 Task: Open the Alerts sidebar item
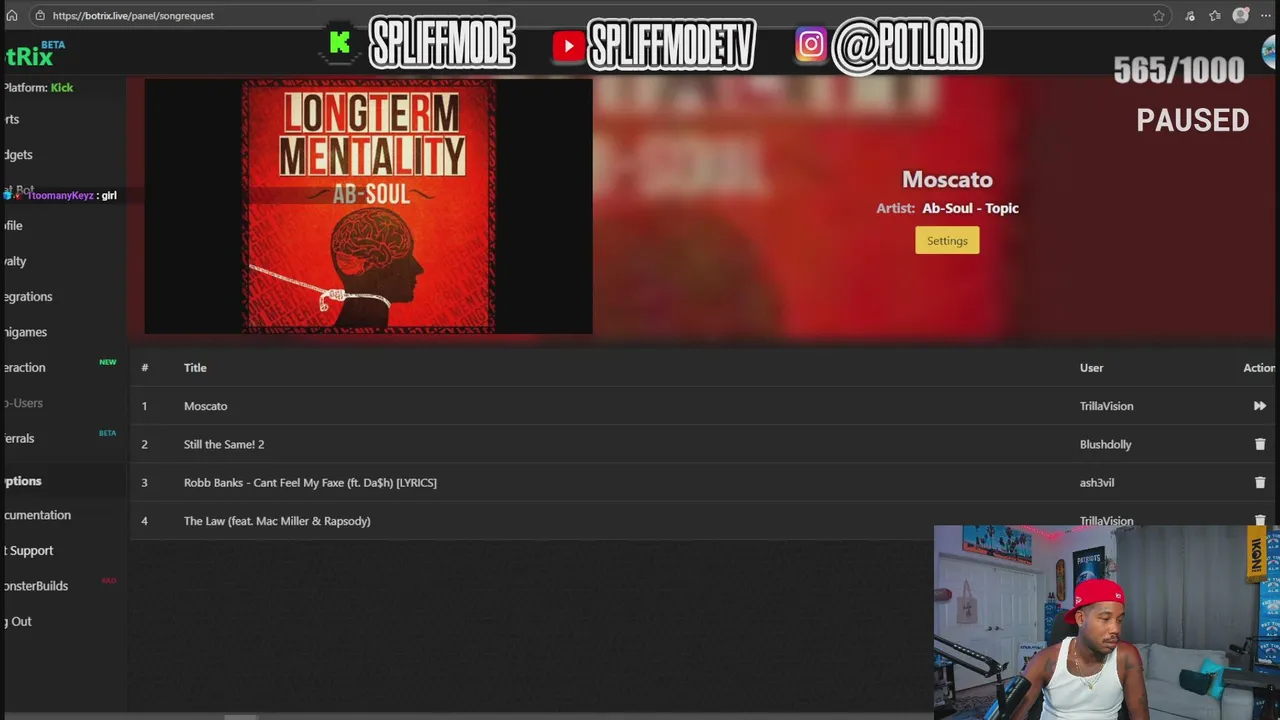point(11,119)
